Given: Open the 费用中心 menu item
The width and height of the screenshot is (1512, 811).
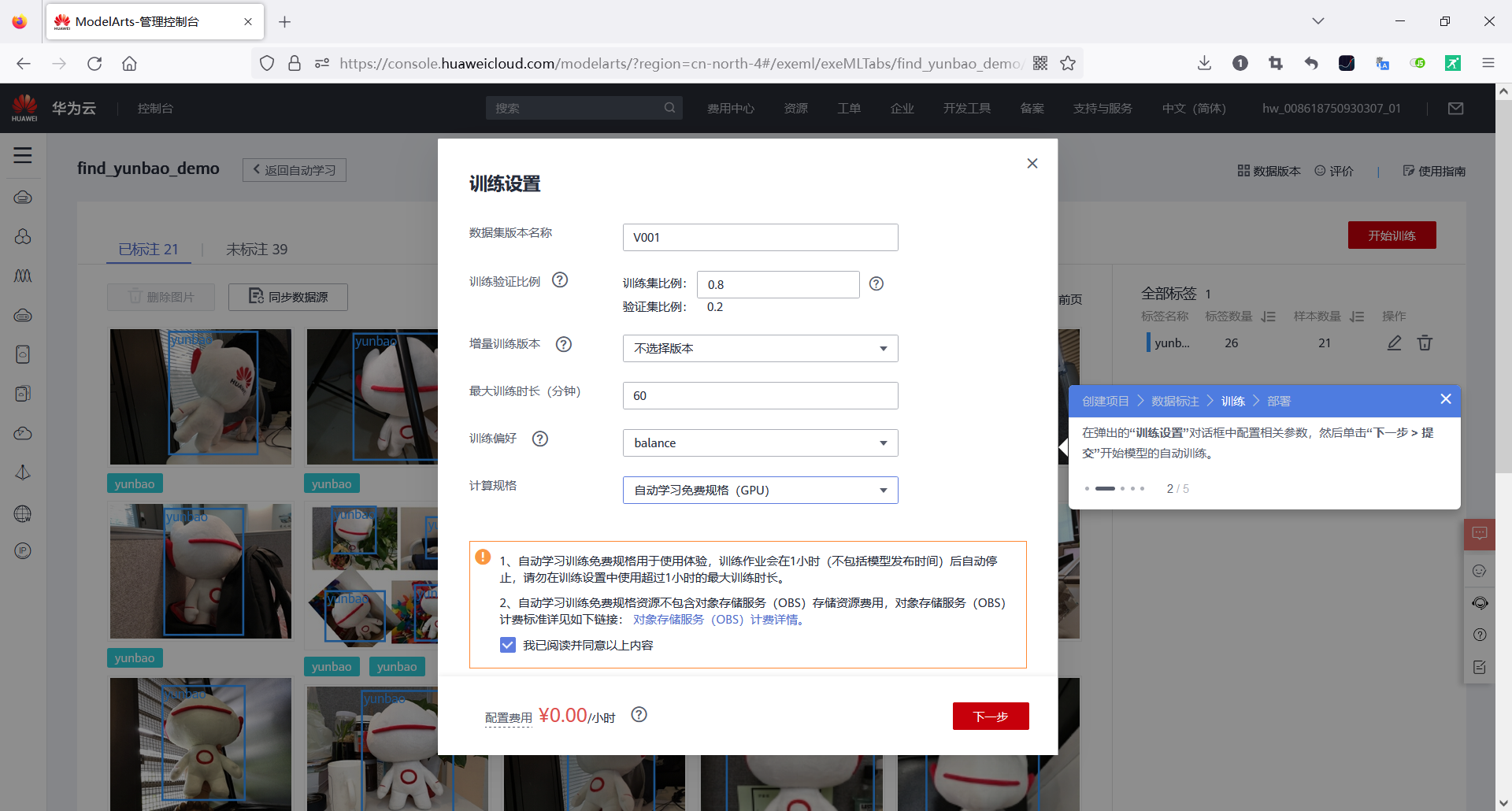Looking at the screenshot, I should click(x=731, y=108).
